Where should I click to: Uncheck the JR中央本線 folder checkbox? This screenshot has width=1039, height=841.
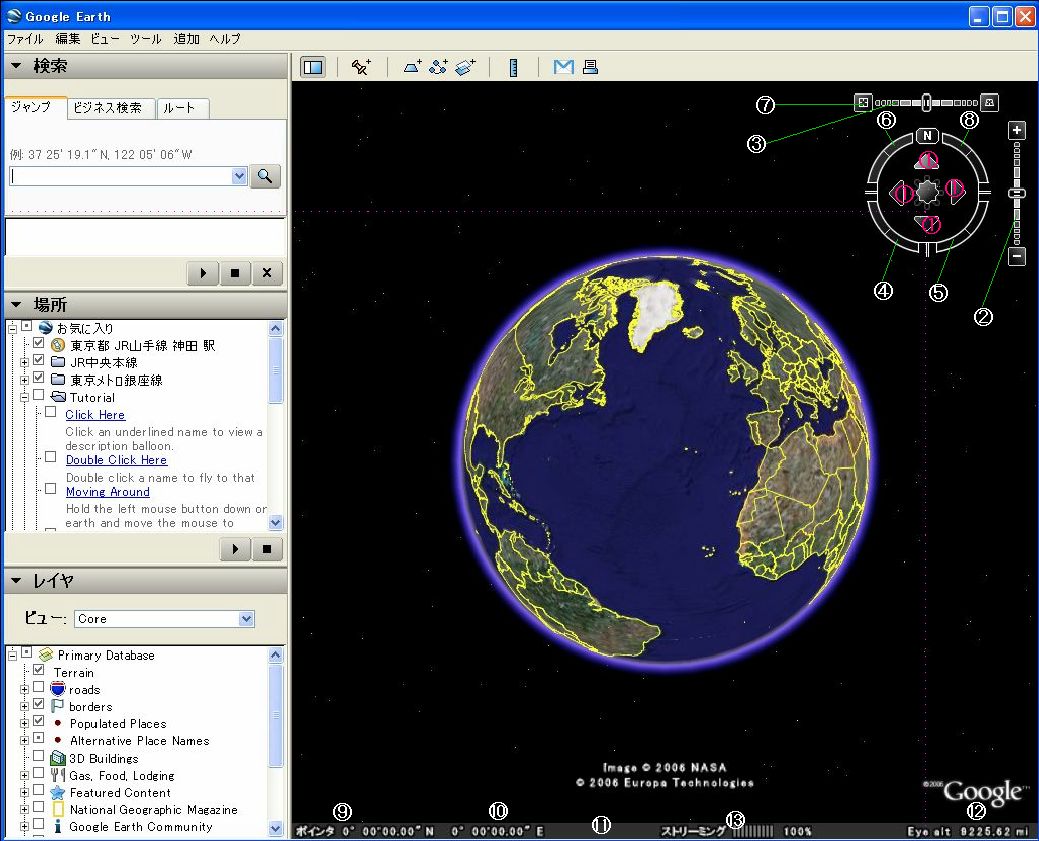(x=38, y=361)
